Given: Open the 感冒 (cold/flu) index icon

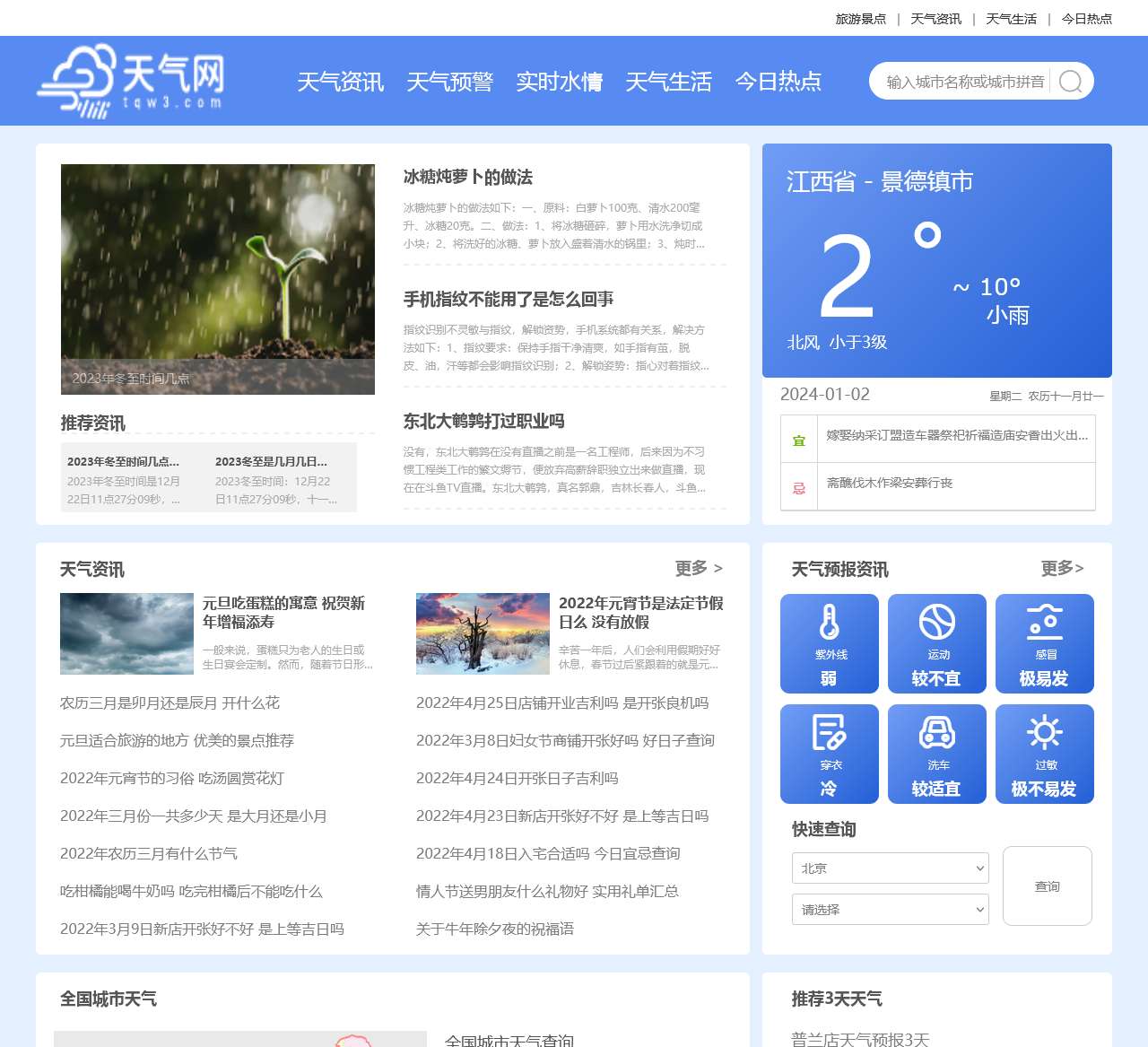Looking at the screenshot, I should (x=1044, y=642).
